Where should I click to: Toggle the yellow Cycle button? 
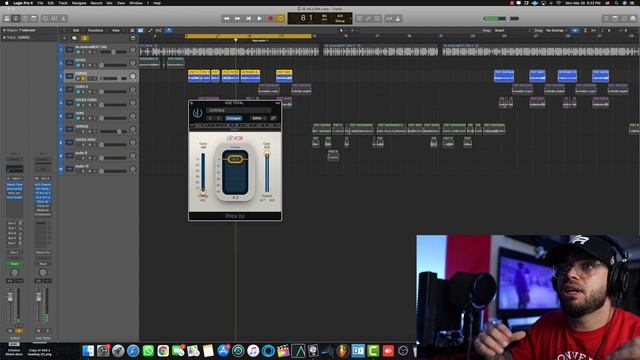tap(280, 18)
